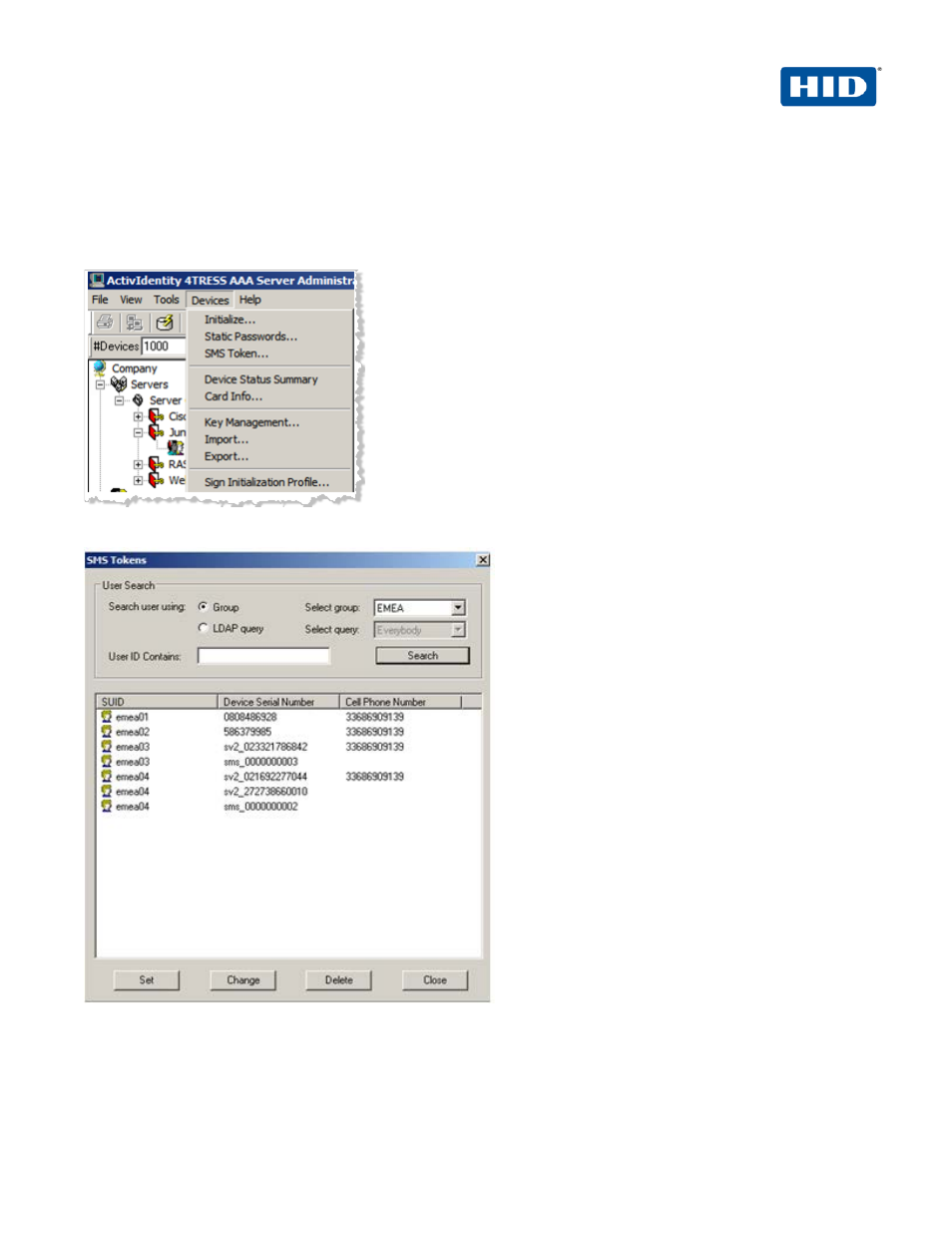The image size is (952, 1233).
Task: Click the Device Serial Number column header
Action: click(x=278, y=702)
